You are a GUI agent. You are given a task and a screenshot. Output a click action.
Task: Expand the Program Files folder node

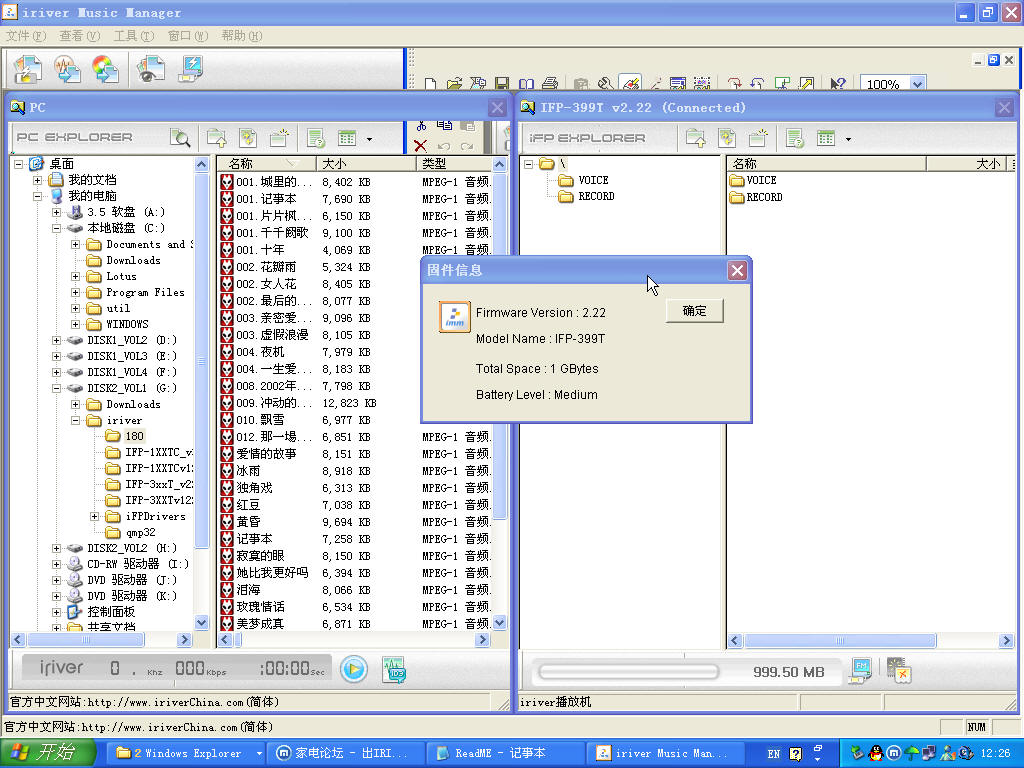point(75,293)
